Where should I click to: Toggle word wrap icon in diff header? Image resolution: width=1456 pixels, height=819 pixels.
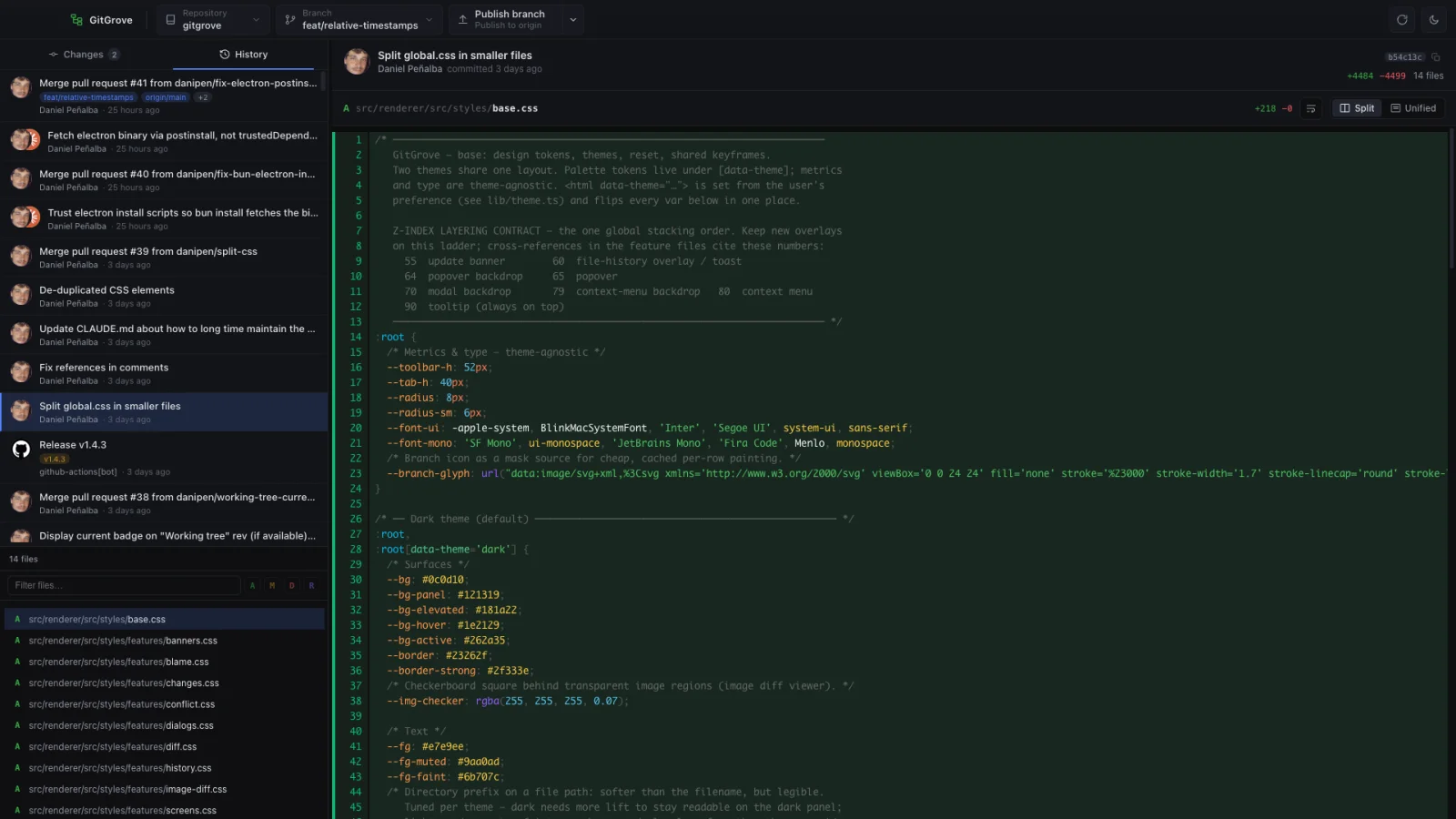[1311, 108]
